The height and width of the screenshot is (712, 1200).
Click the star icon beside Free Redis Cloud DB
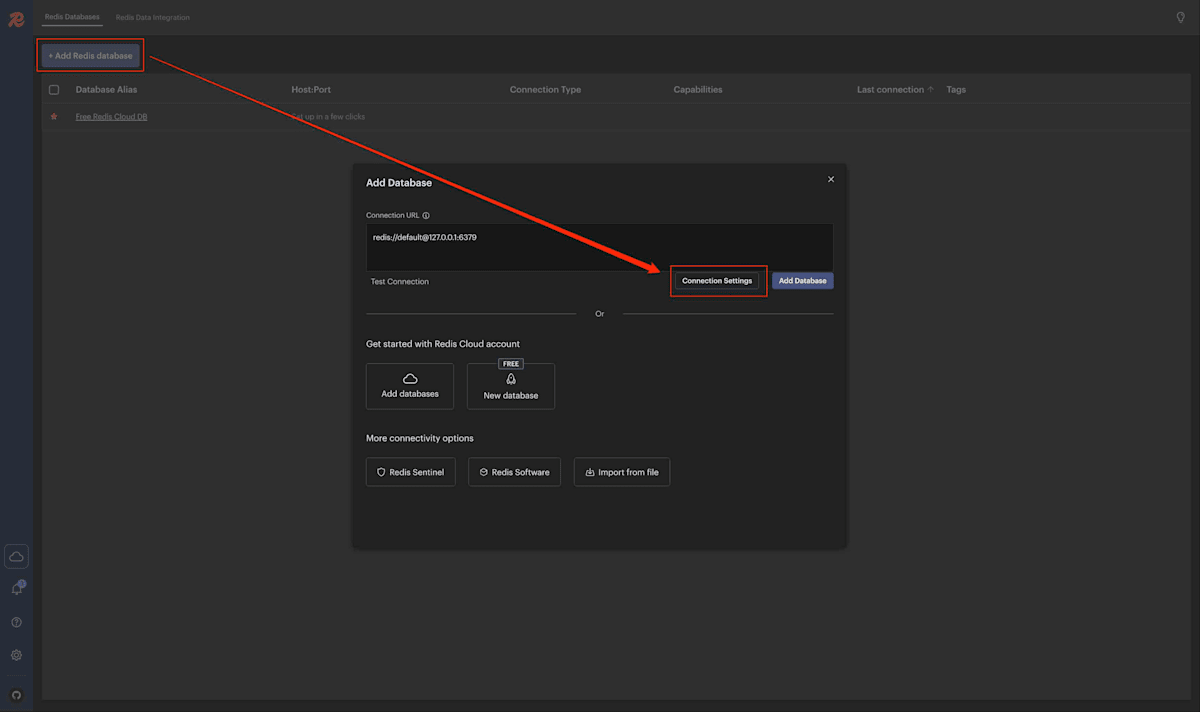coord(54,117)
